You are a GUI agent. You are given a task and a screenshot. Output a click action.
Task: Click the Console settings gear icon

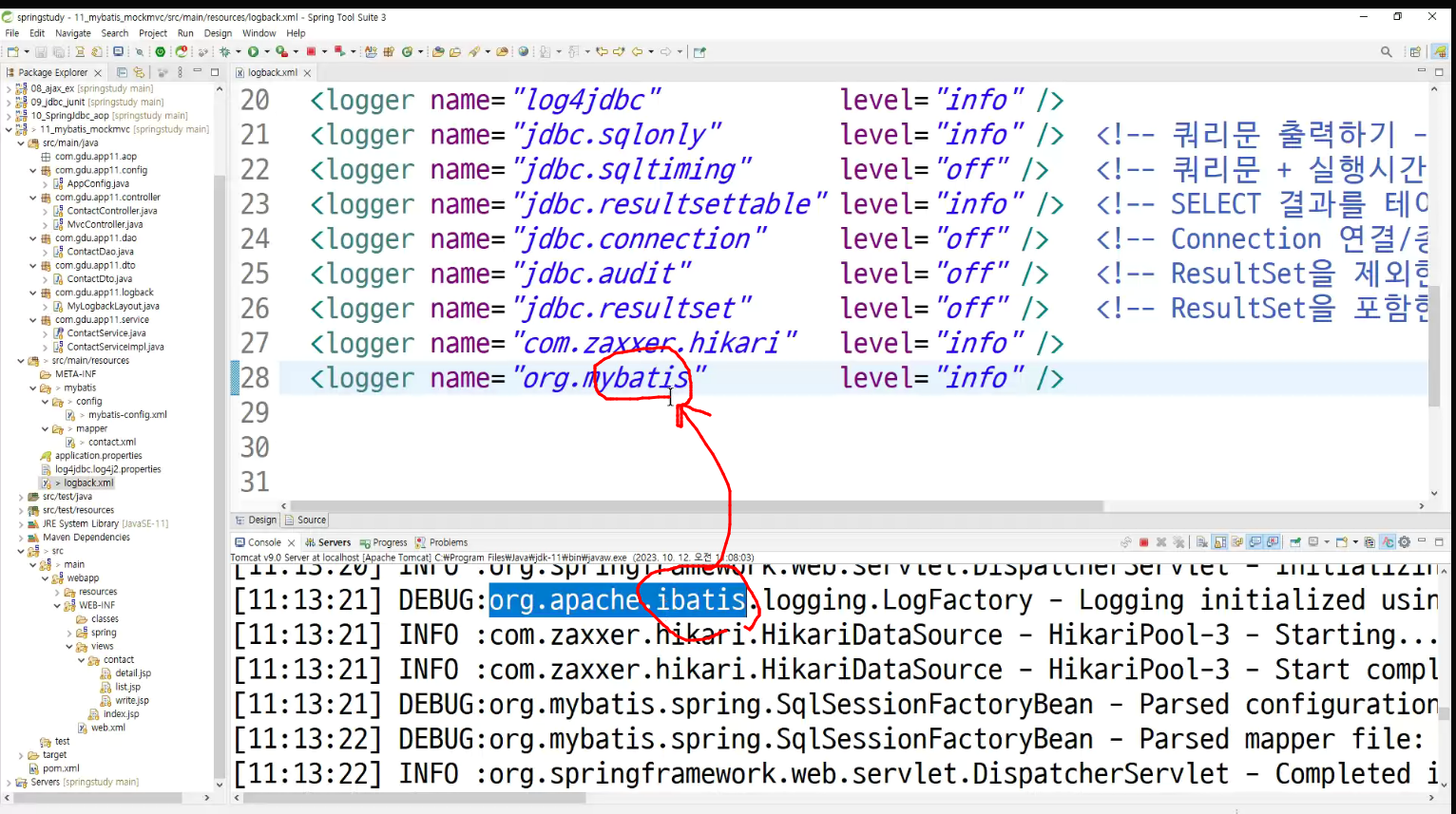tap(1405, 542)
